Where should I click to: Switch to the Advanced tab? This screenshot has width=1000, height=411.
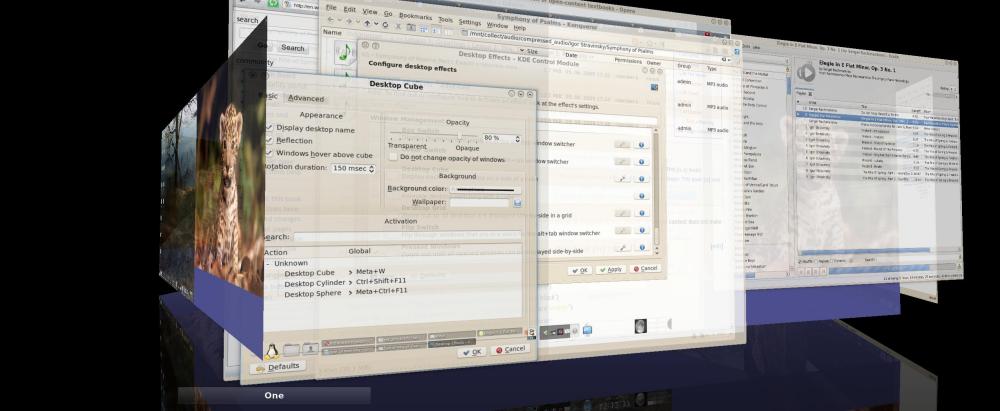[306, 98]
